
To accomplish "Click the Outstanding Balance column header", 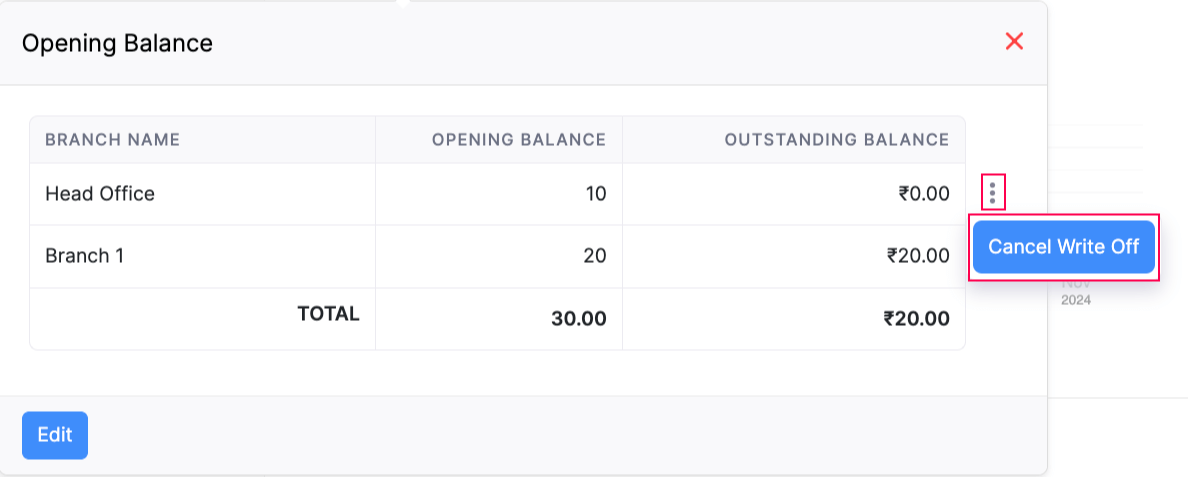I will (x=836, y=140).
